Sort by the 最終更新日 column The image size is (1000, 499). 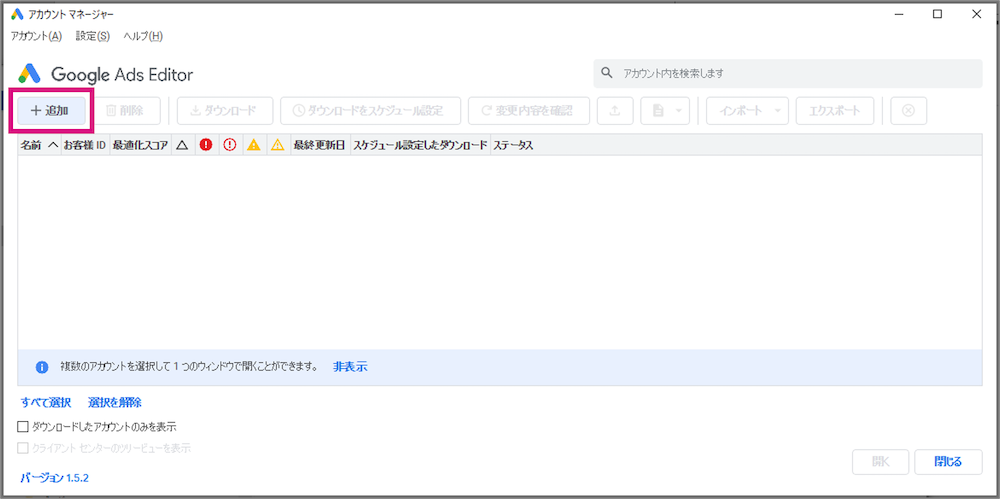[319, 145]
